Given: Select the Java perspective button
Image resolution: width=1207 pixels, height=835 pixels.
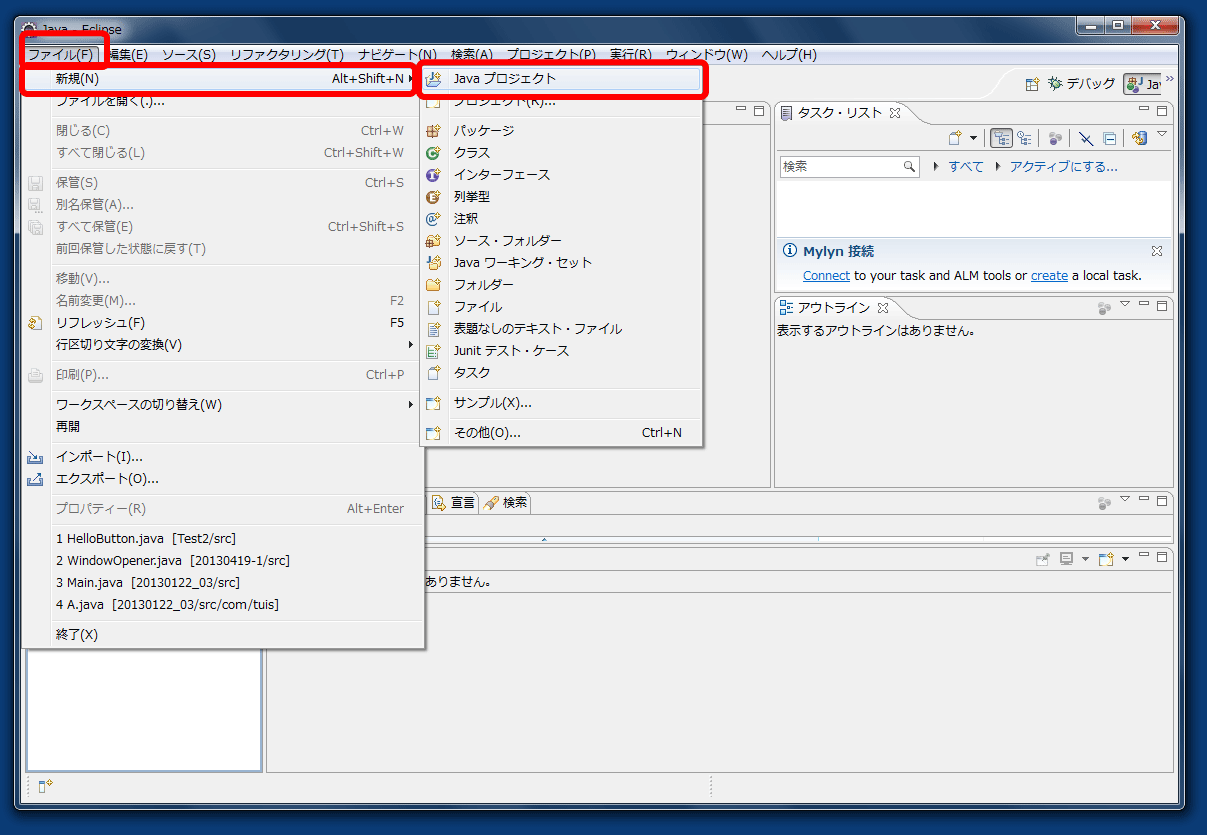Looking at the screenshot, I should [1142, 84].
